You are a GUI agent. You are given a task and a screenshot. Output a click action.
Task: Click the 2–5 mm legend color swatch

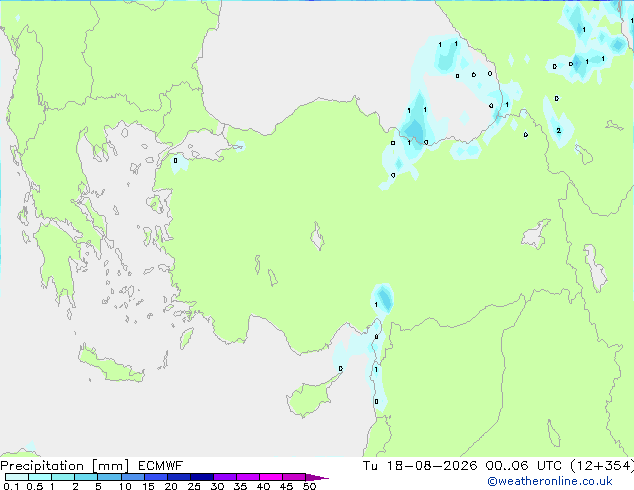(x=87, y=477)
